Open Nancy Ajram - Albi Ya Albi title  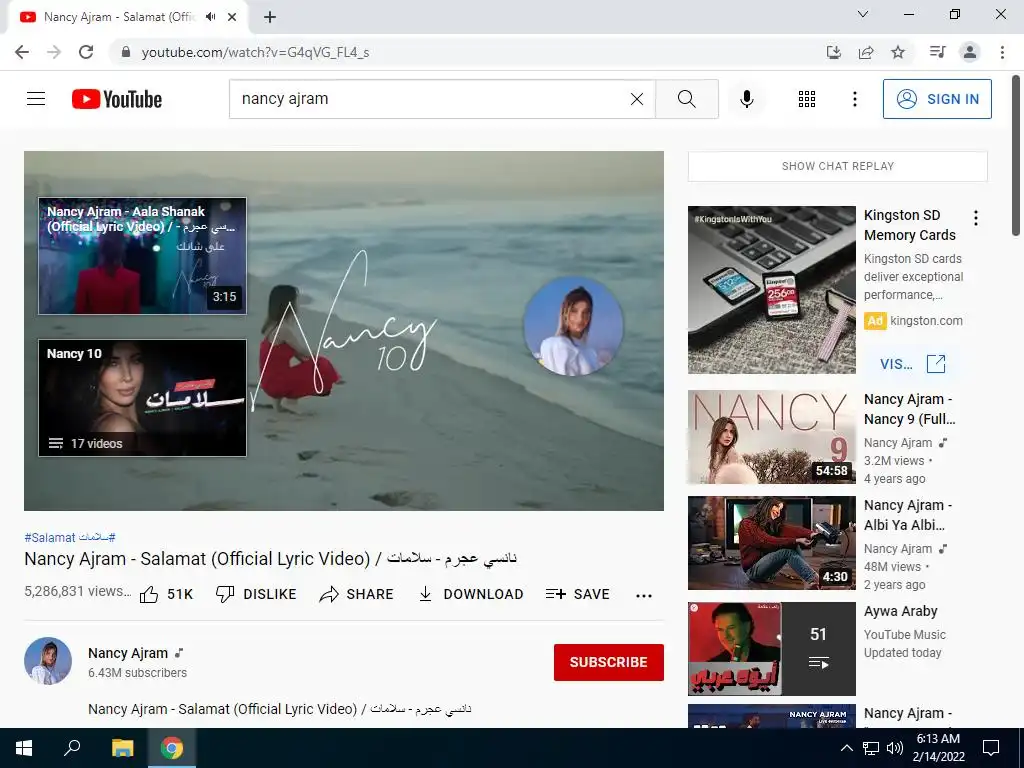[908, 515]
